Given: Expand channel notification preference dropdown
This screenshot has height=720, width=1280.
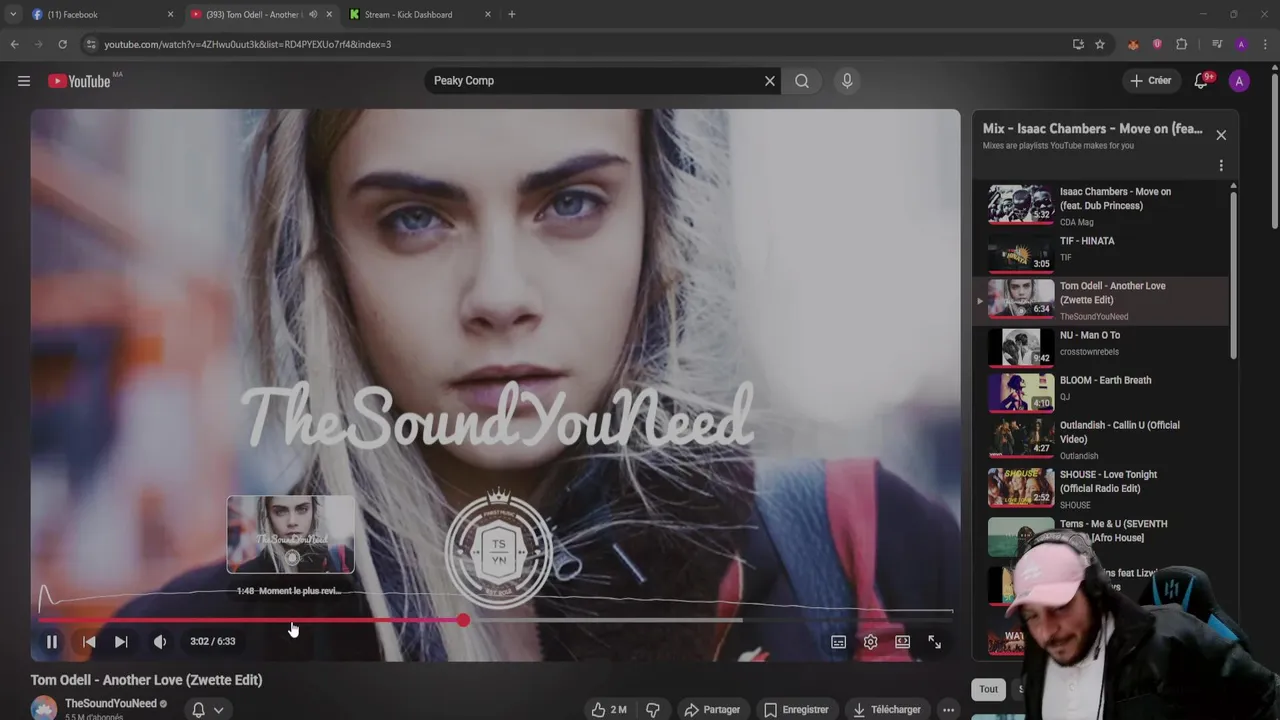Looking at the screenshot, I should 218,710.
